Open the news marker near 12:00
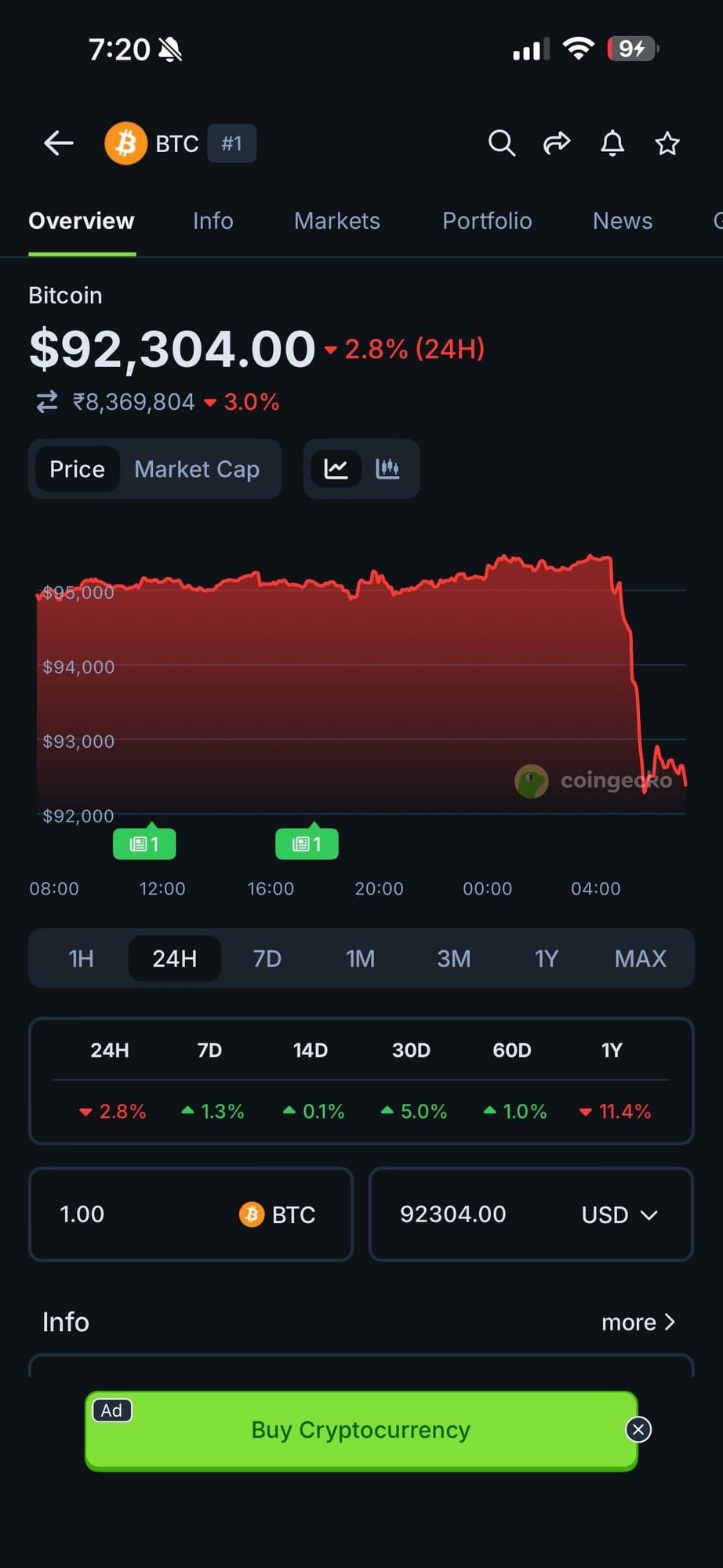The width and height of the screenshot is (723, 1568). pyautogui.click(x=144, y=844)
